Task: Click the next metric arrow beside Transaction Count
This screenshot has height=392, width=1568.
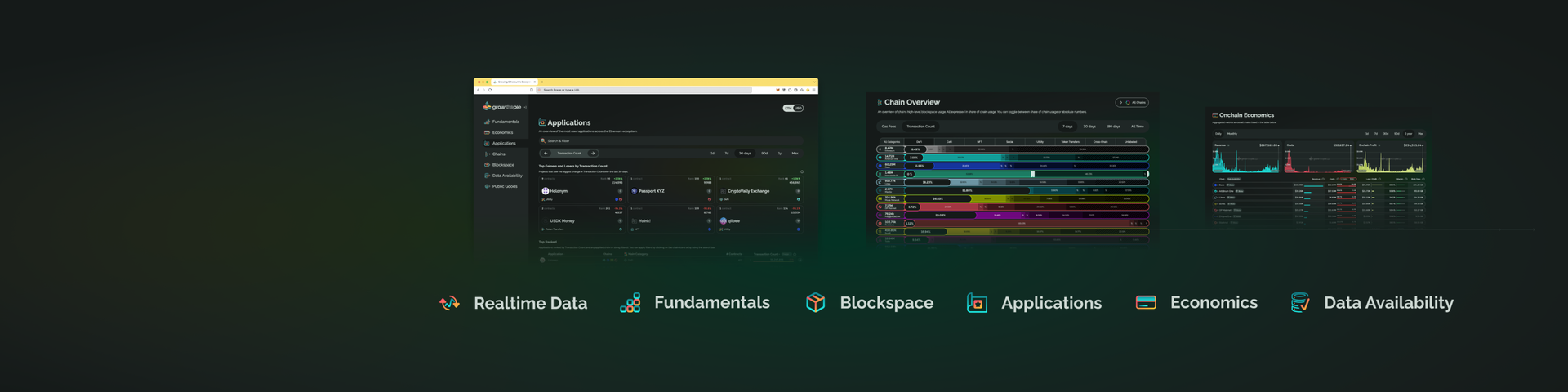Action: click(593, 153)
